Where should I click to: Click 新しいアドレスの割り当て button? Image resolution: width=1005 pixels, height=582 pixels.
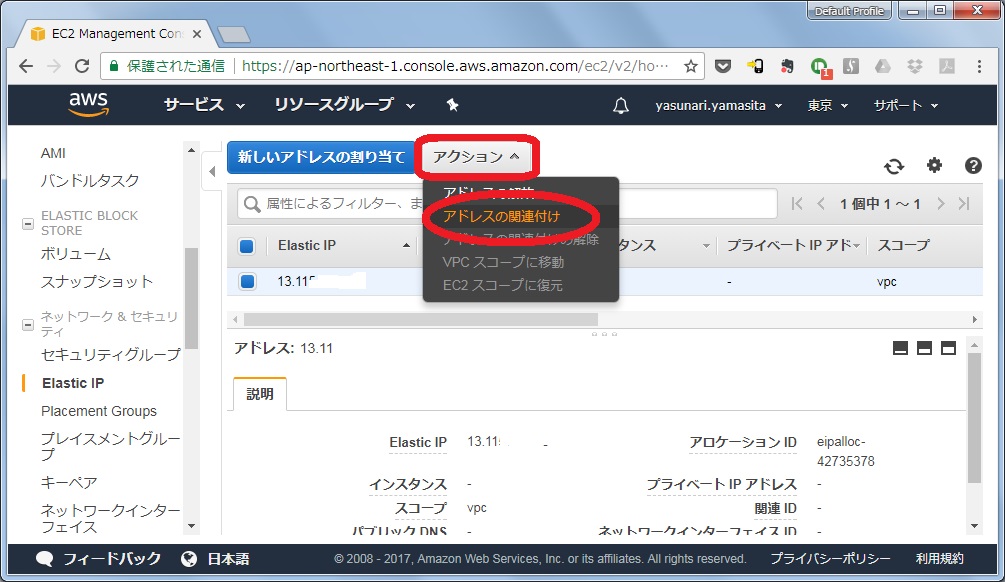tap(321, 157)
